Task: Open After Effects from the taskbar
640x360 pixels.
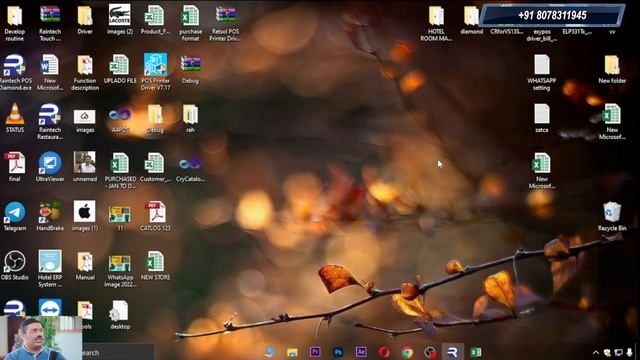Action: coord(361,352)
